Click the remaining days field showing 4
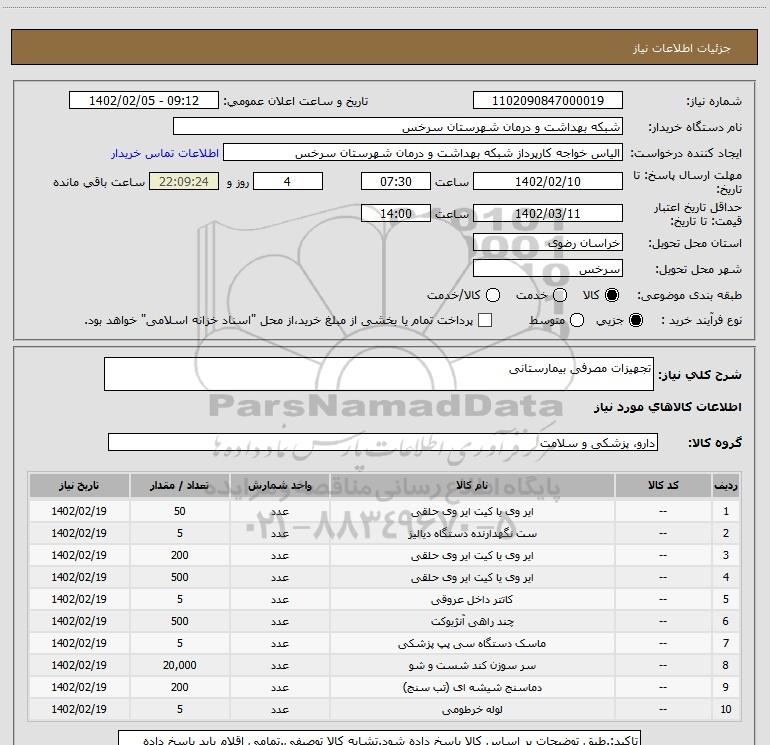 [287, 181]
